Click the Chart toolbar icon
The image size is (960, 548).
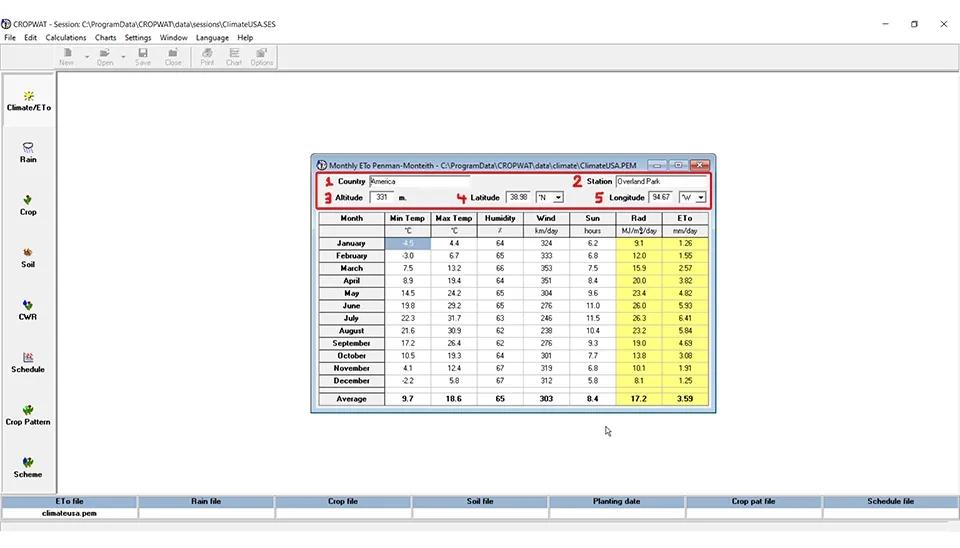(234, 57)
